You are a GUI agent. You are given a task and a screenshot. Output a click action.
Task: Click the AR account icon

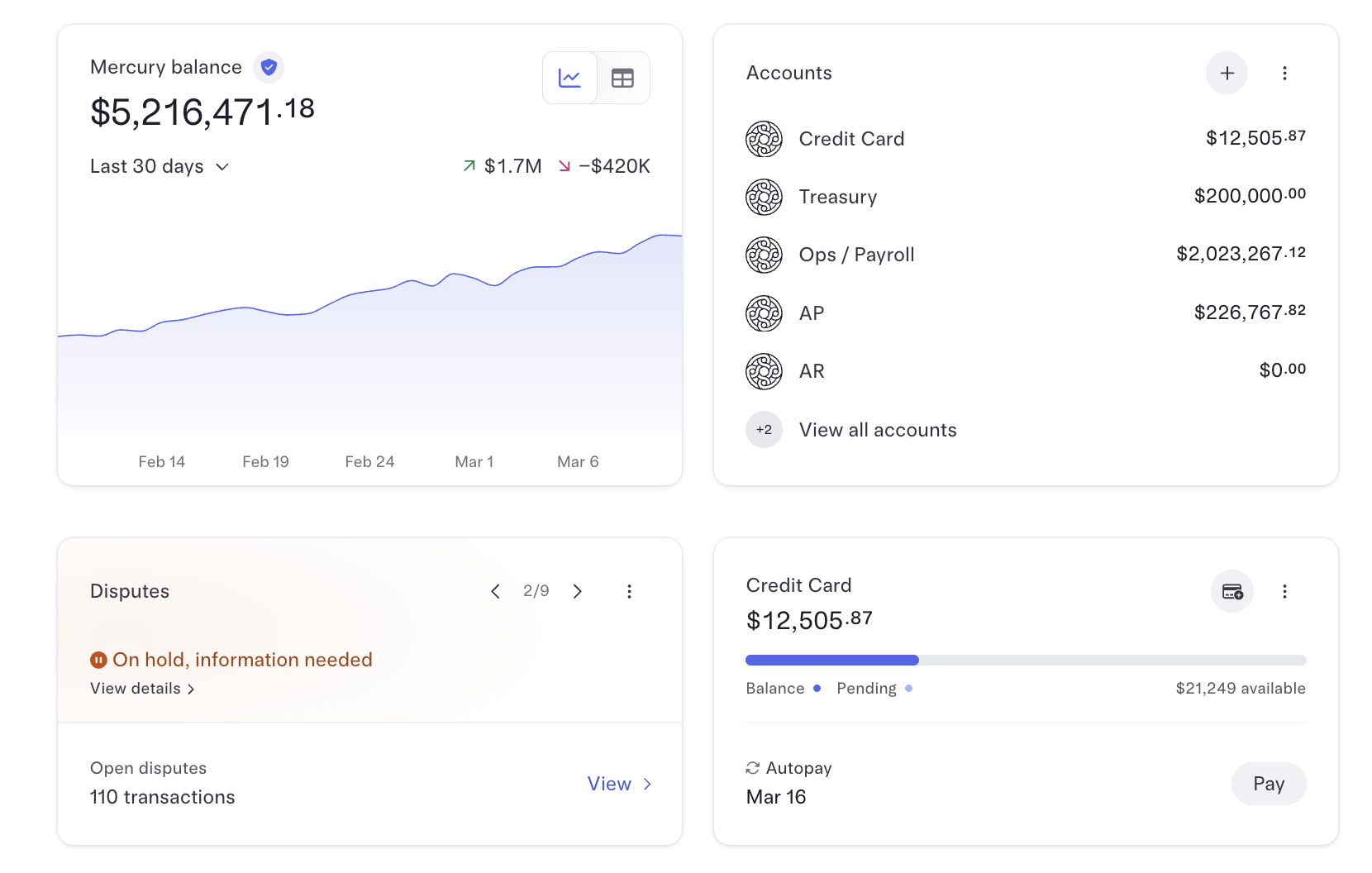pos(764,371)
